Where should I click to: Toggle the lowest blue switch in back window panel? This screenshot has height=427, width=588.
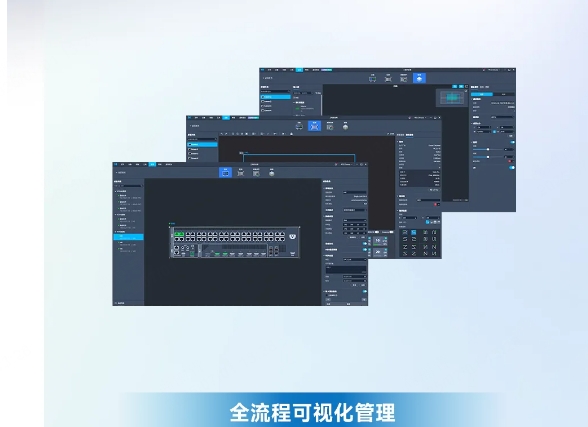(x=512, y=168)
